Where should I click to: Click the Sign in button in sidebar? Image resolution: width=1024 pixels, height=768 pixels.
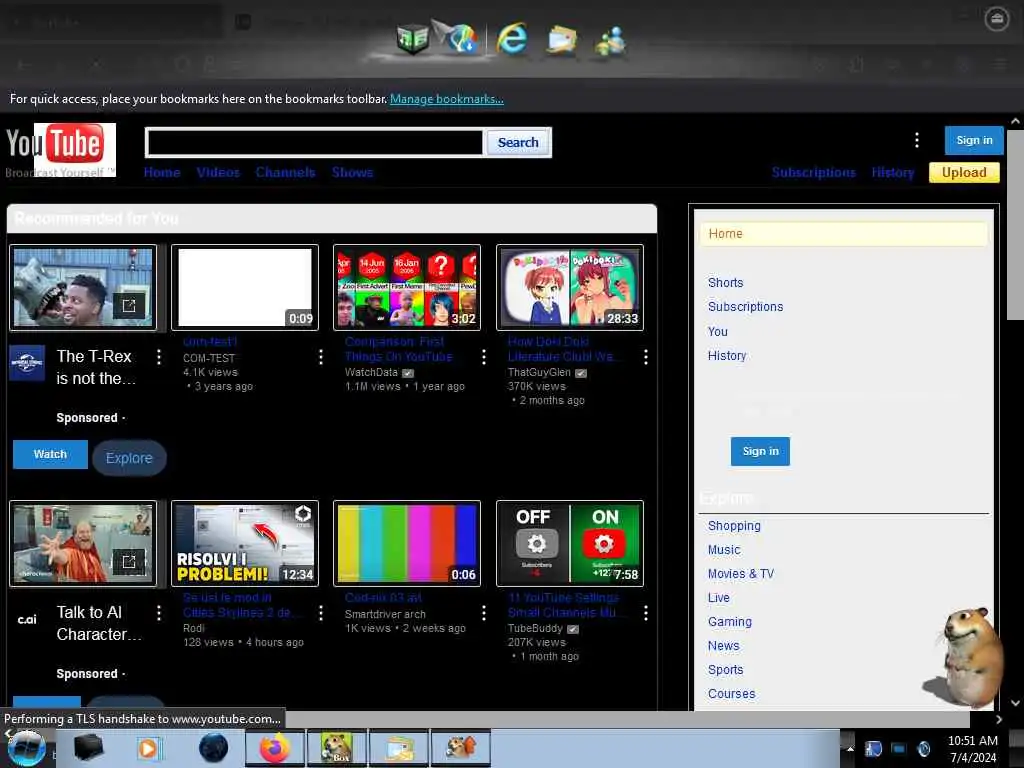760,451
